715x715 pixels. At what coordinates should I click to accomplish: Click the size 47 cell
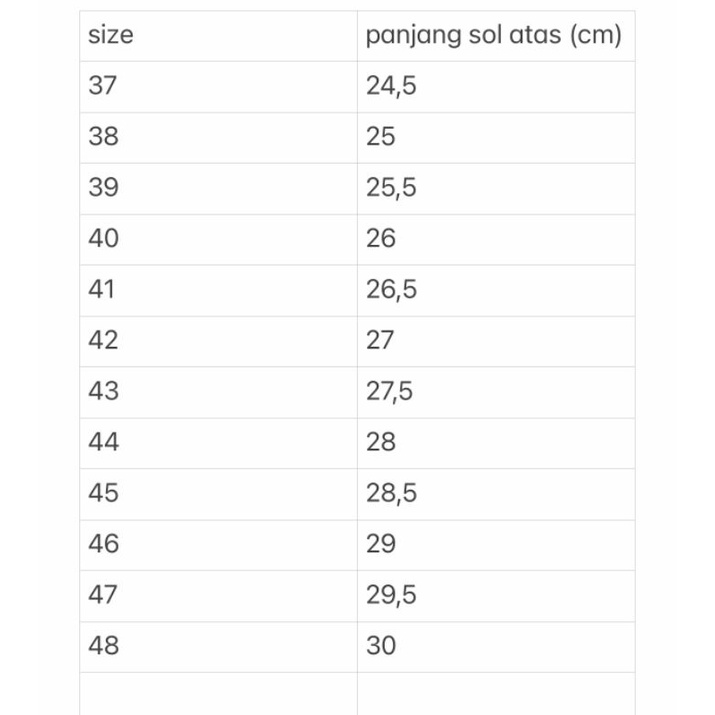103,595
